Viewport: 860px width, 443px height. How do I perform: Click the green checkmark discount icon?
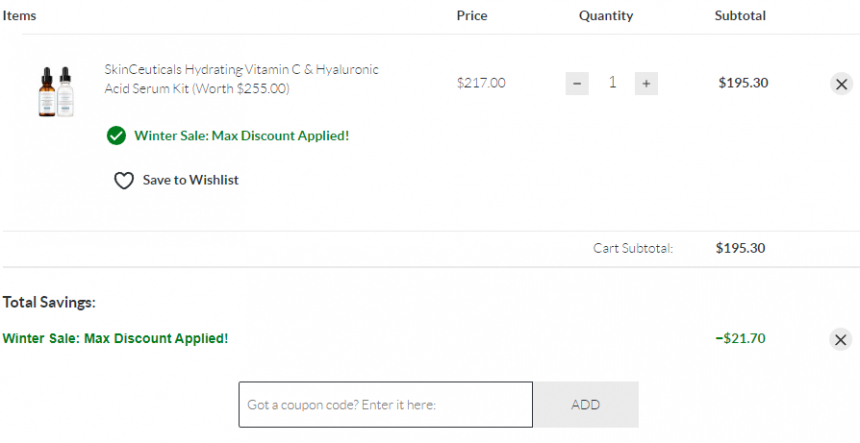coord(117,136)
